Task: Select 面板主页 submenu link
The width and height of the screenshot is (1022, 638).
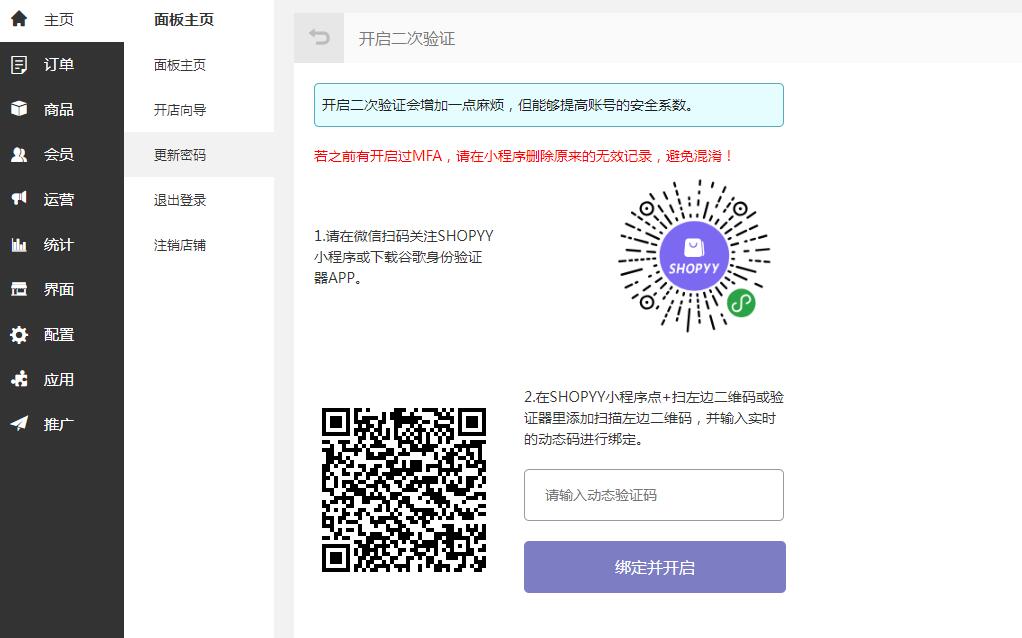Action: coord(180,65)
